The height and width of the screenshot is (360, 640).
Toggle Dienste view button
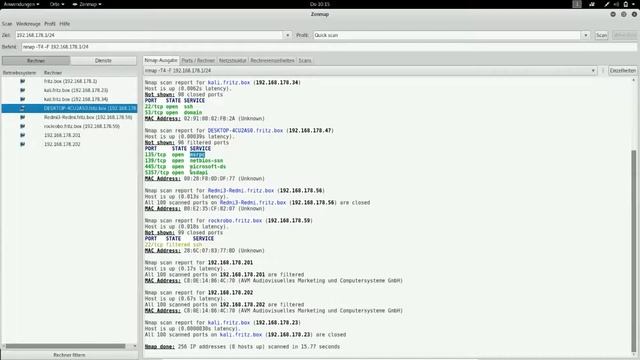coord(103,60)
